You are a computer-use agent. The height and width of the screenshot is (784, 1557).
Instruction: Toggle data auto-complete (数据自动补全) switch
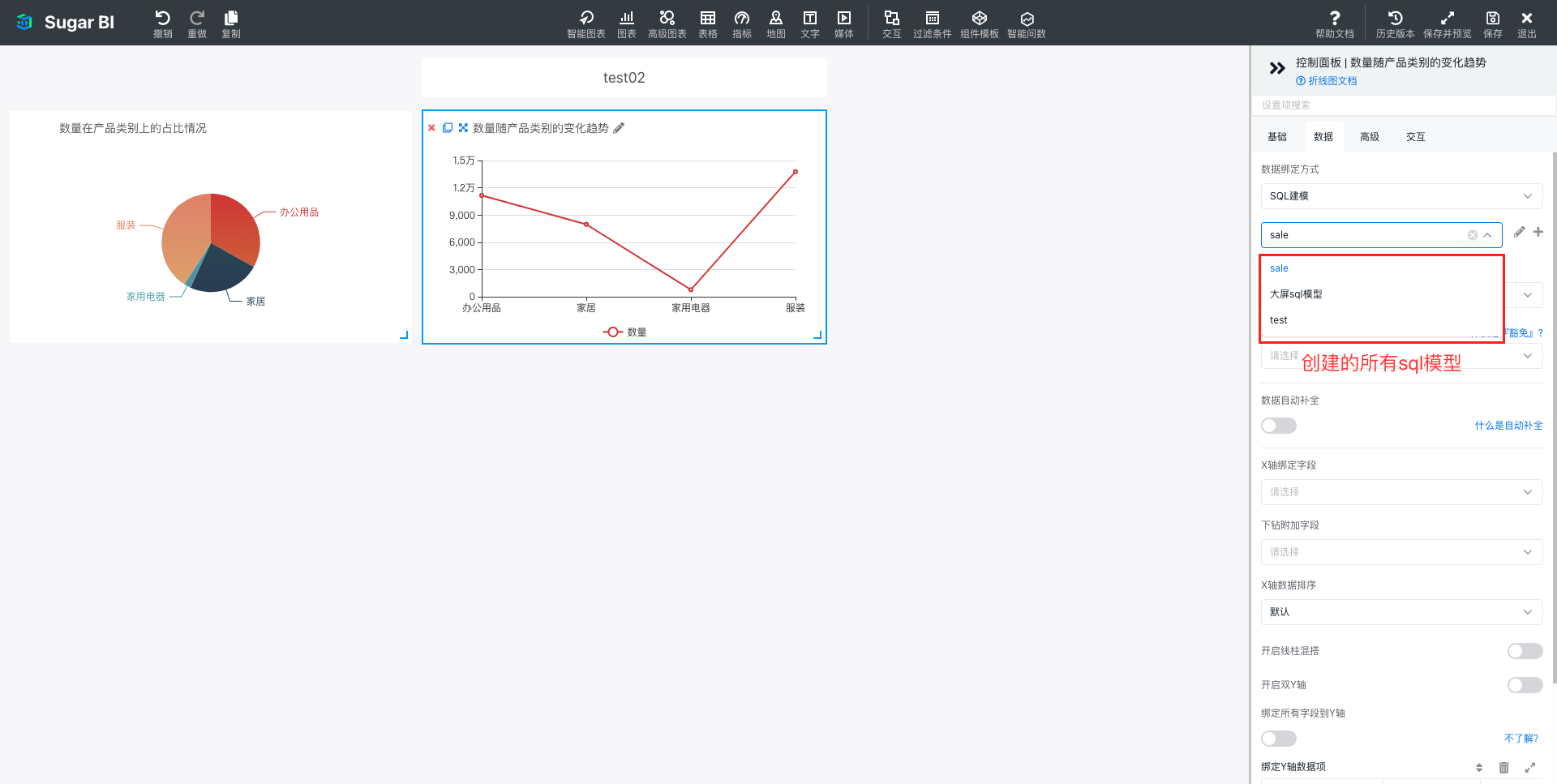pos(1279,426)
